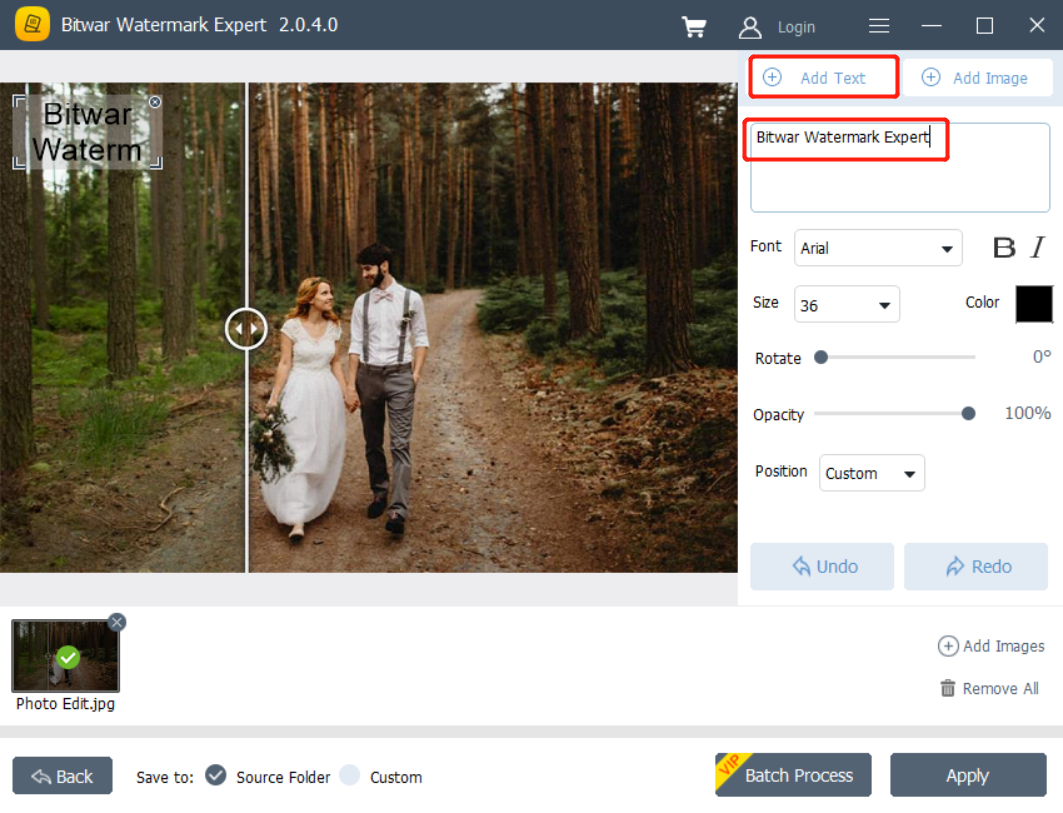Screen dimensions: 1063x813
Task: Select Source Folder save option
Action: coord(216,775)
